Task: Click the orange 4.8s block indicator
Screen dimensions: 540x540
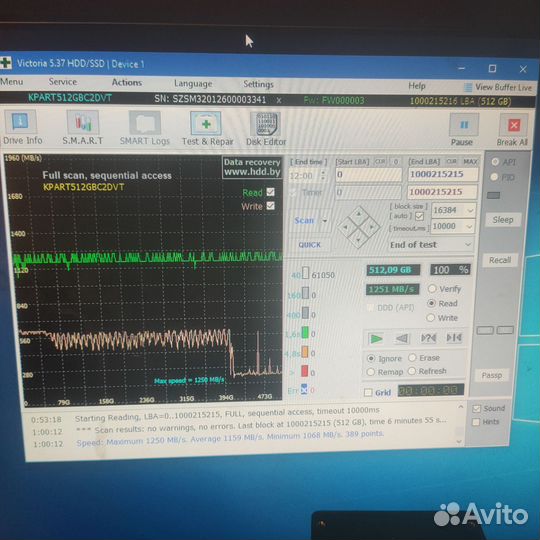Action: (x=305, y=352)
